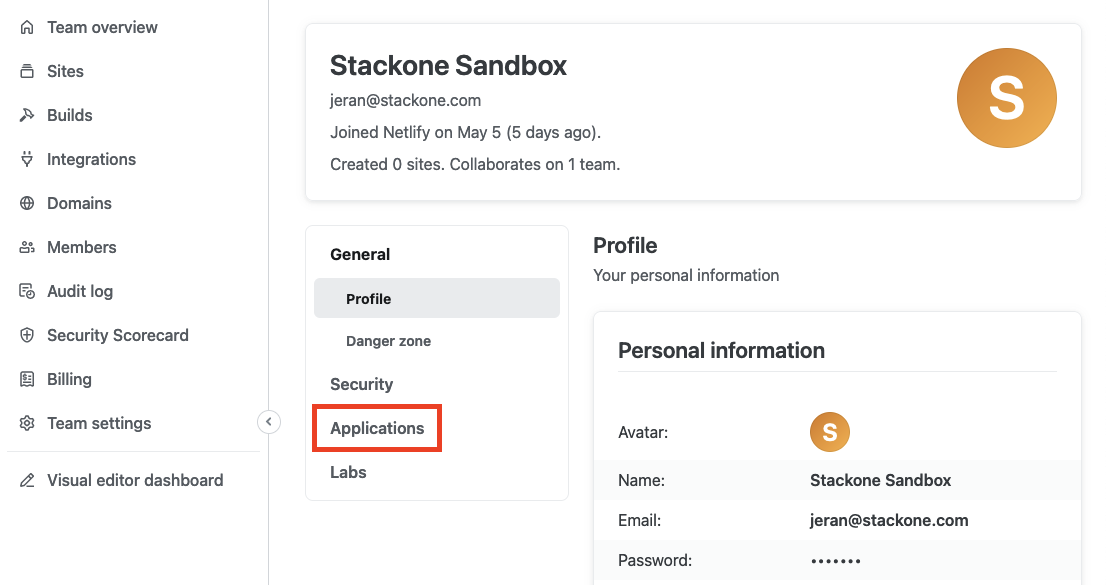Go to the Danger zone section

[x=388, y=342]
